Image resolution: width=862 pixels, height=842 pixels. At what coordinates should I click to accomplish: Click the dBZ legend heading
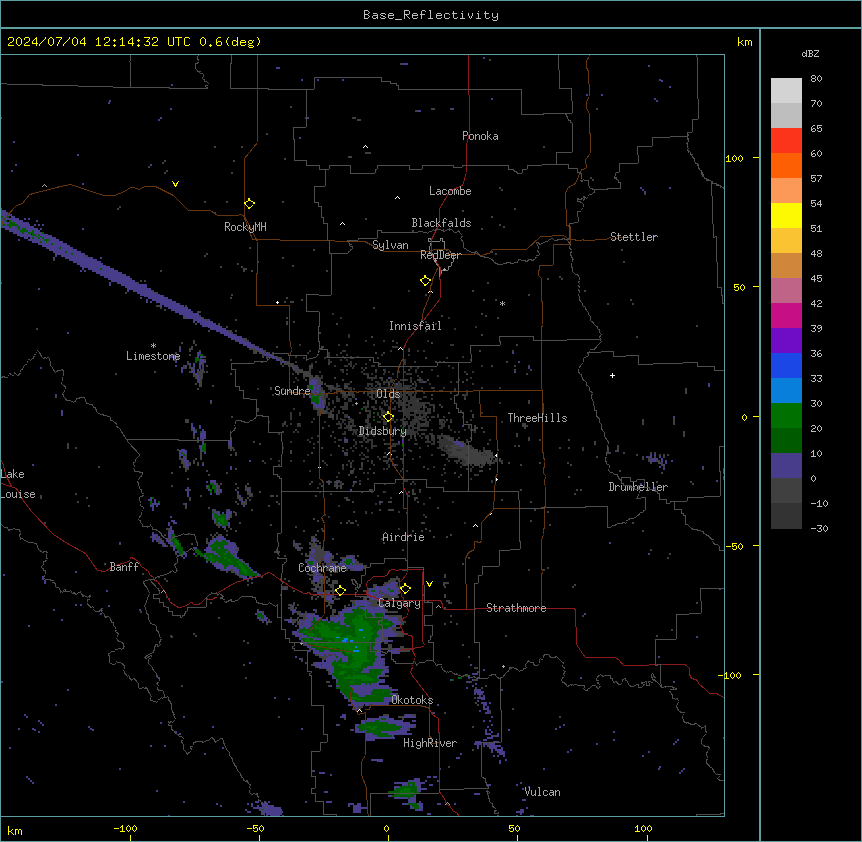point(810,54)
